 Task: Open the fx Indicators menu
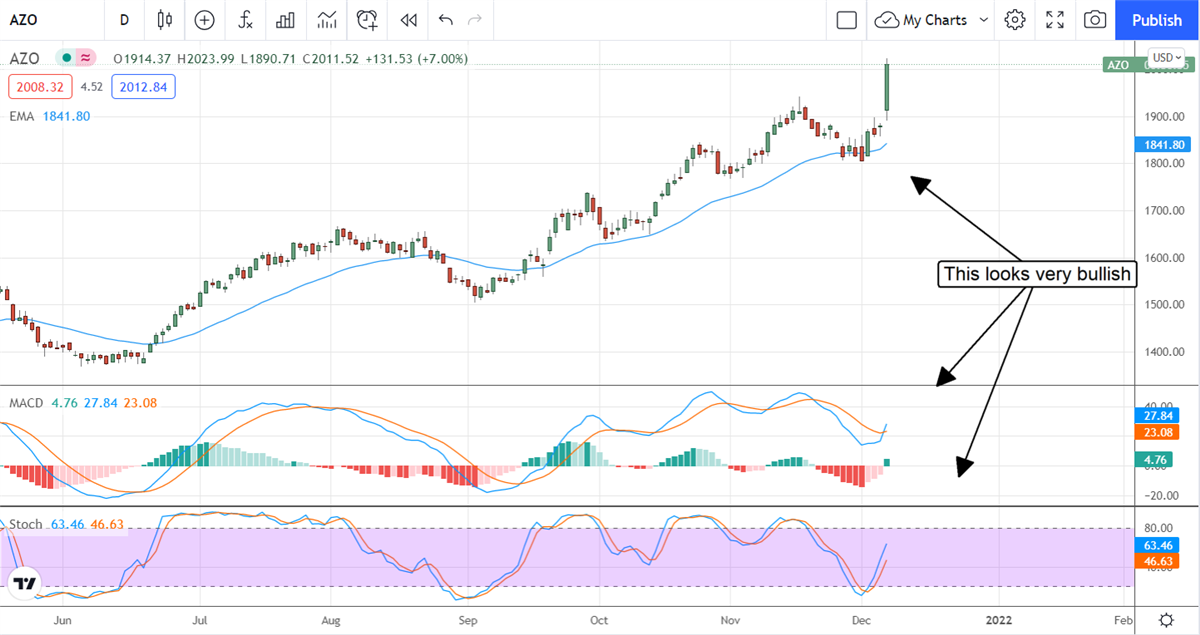[245, 19]
